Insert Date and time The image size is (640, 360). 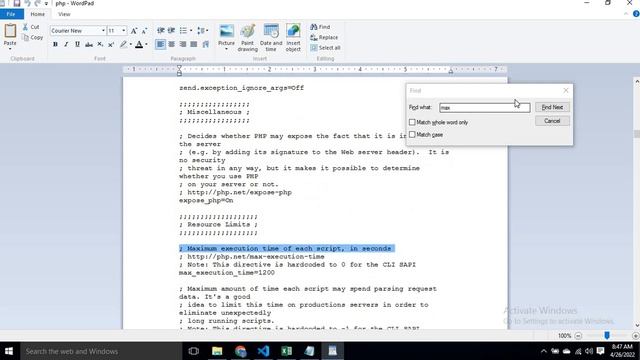point(271,38)
